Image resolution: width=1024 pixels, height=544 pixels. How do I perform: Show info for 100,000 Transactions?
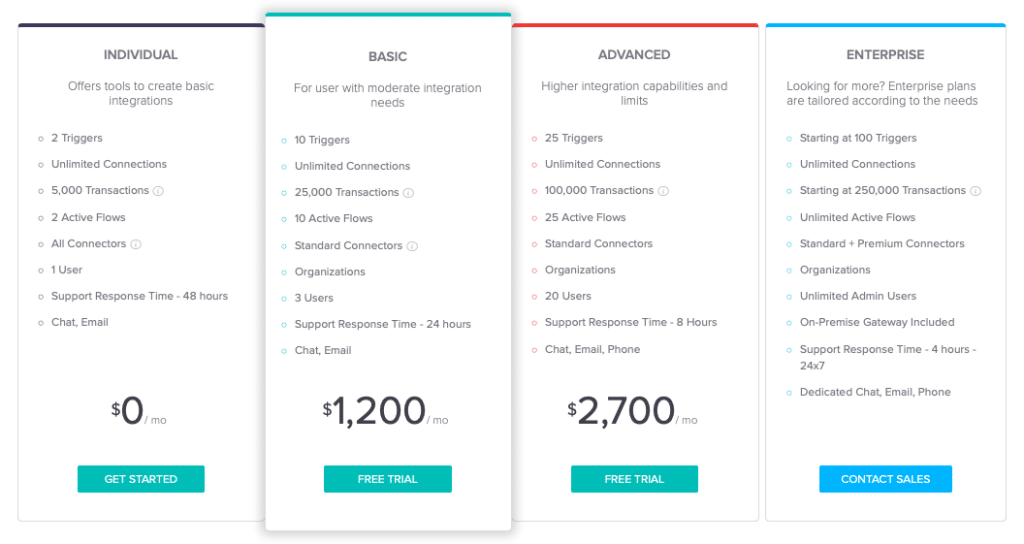click(664, 191)
